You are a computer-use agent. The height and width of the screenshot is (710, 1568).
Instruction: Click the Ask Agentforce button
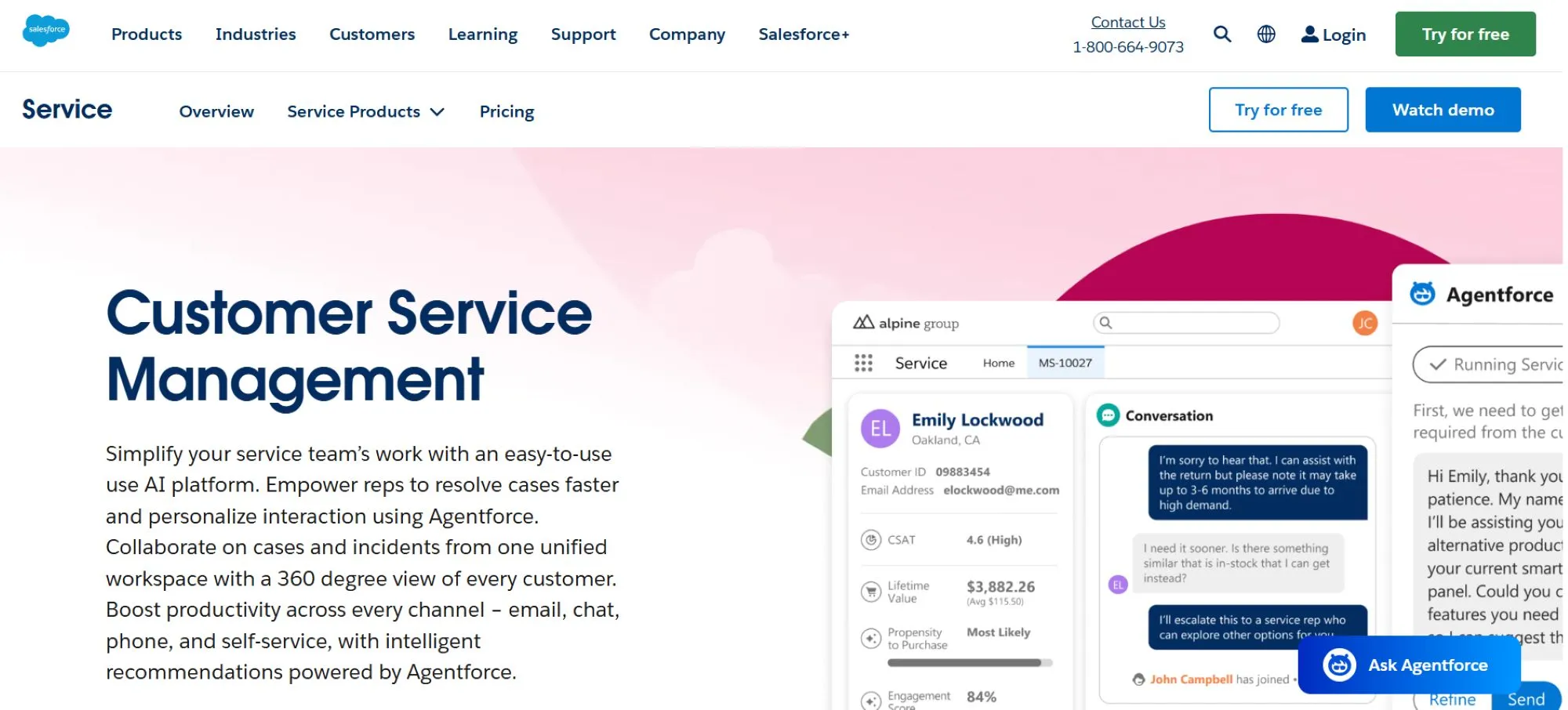pyautogui.click(x=1409, y=665)
